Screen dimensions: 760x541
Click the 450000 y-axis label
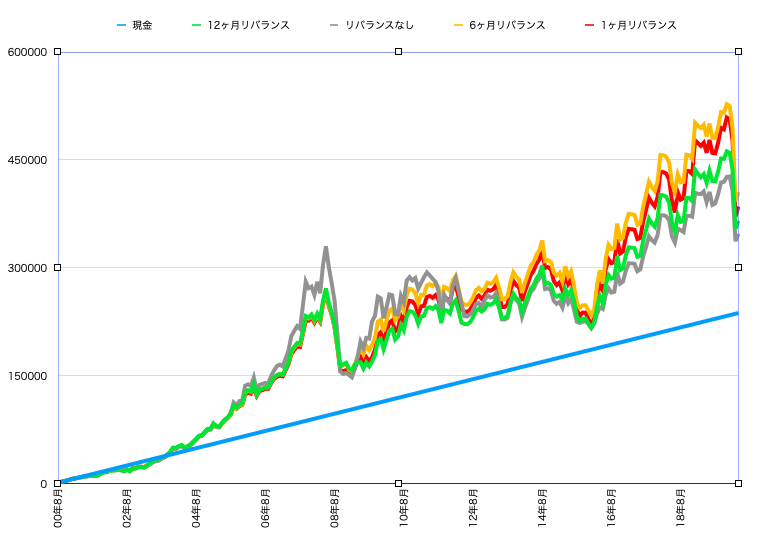pyautogui.click(x=28, y=160)
